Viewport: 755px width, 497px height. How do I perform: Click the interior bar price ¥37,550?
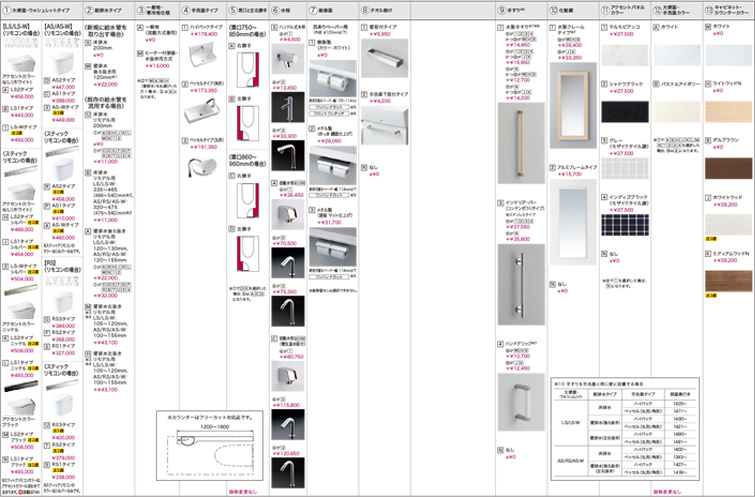518,226
